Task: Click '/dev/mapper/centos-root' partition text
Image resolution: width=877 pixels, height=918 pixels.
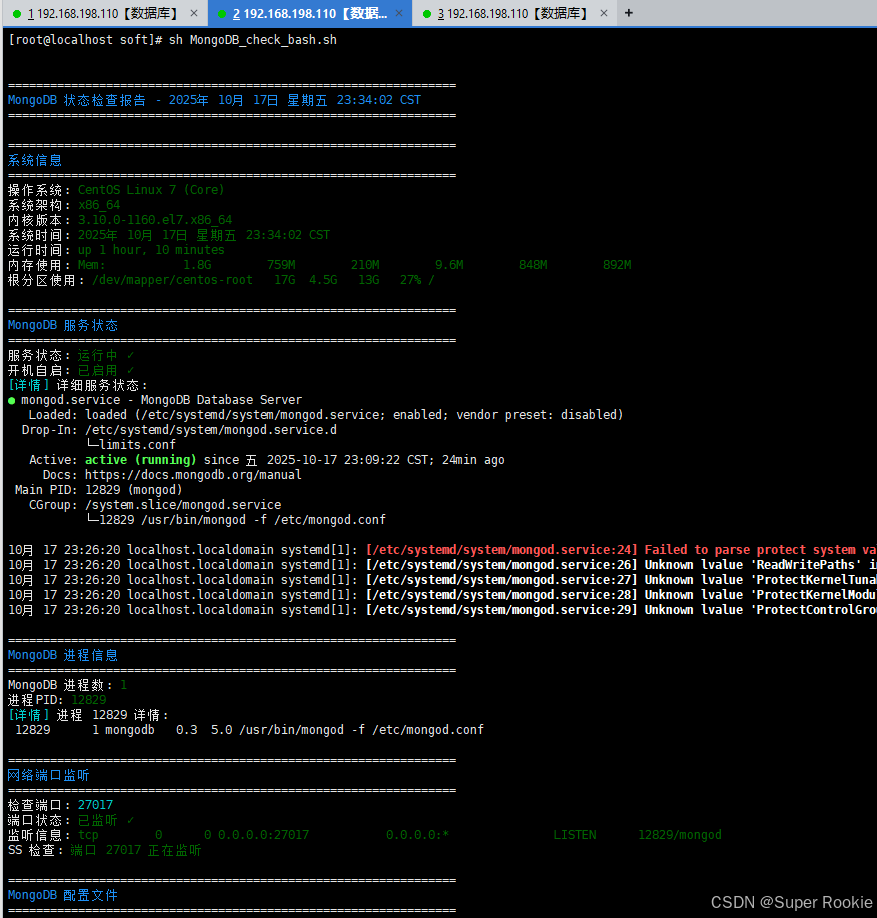Action: pyautogui.click(x=172, y=280)
